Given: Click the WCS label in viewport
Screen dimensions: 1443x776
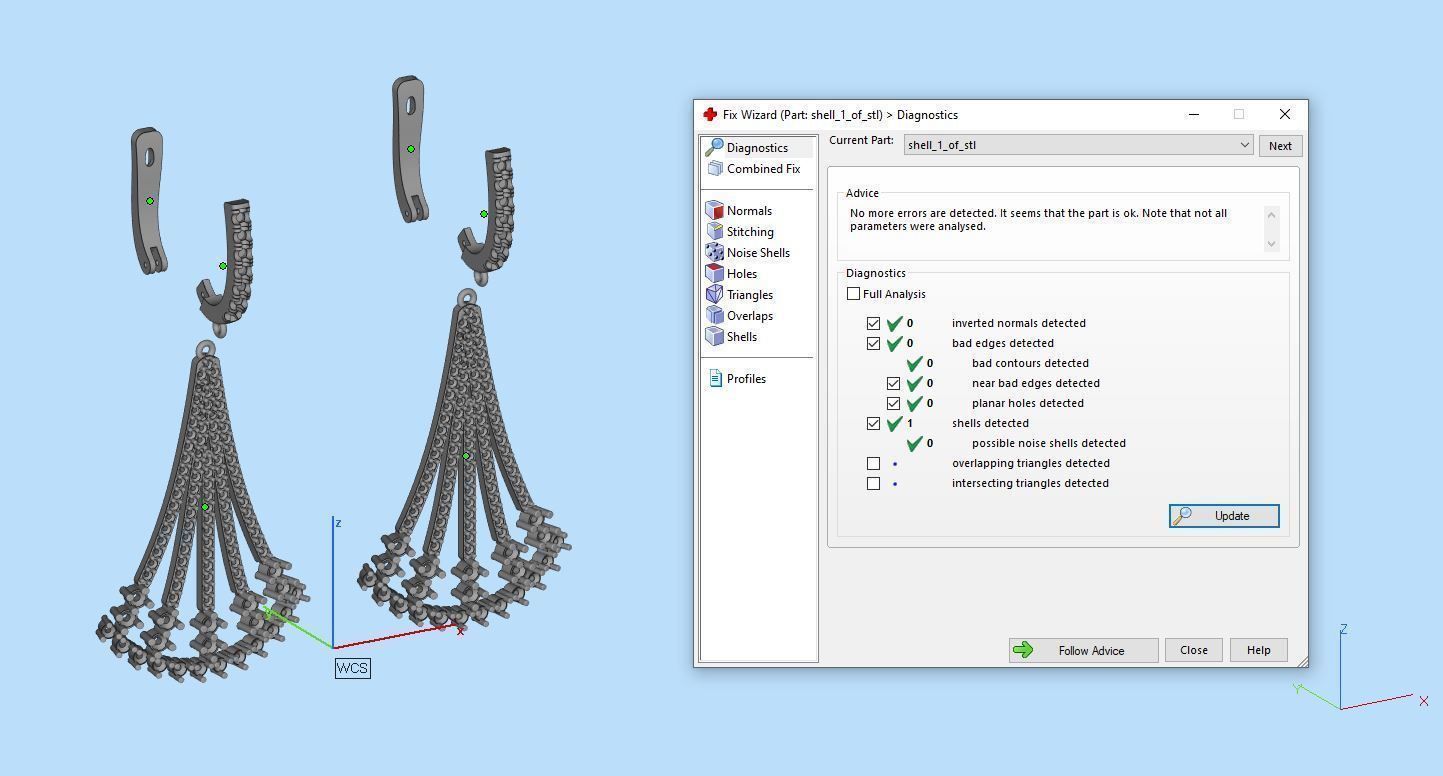Looking at the screenshot, I should click(352, 668).
